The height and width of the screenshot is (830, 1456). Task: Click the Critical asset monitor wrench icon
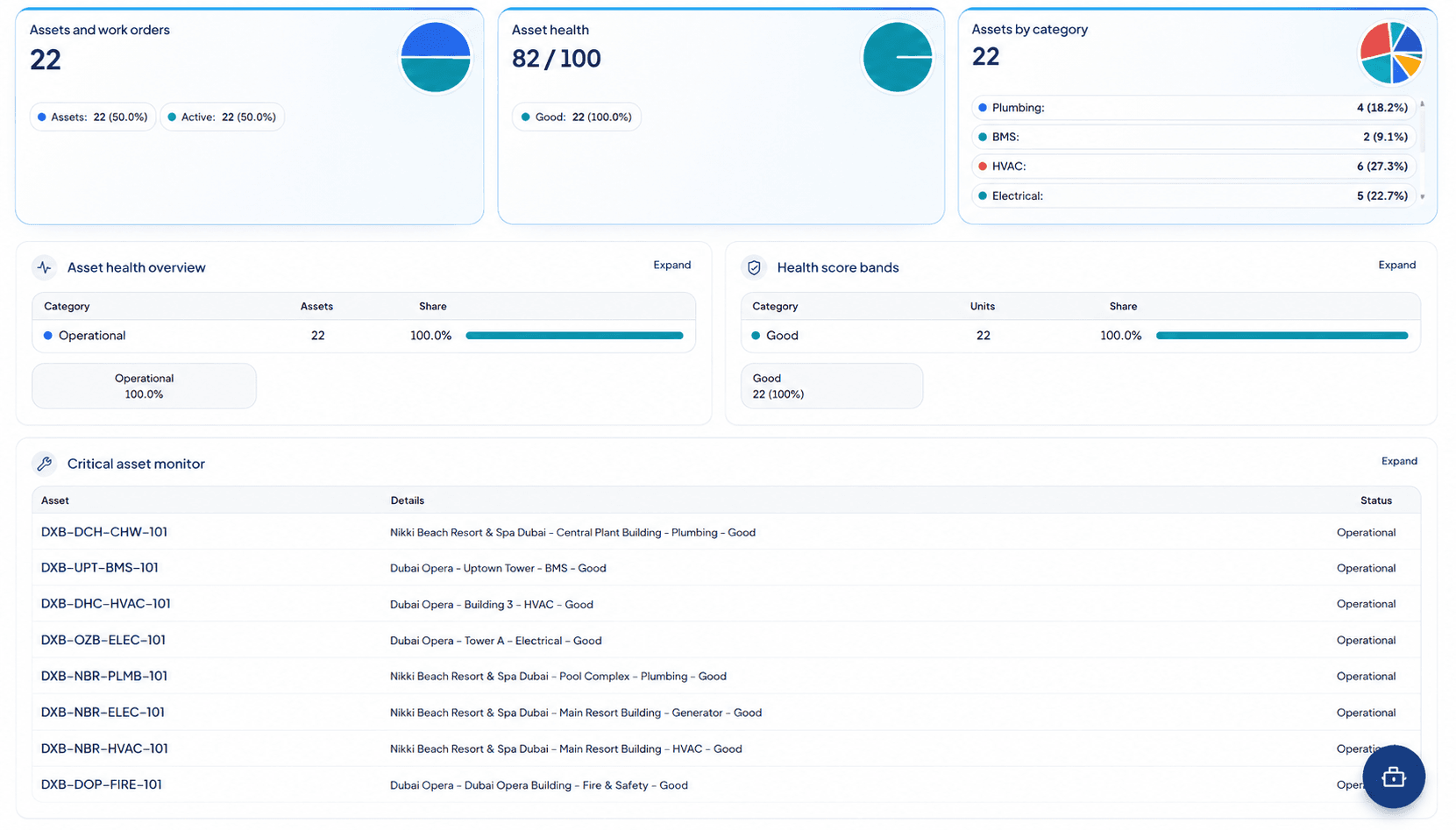tap(45, 464)
